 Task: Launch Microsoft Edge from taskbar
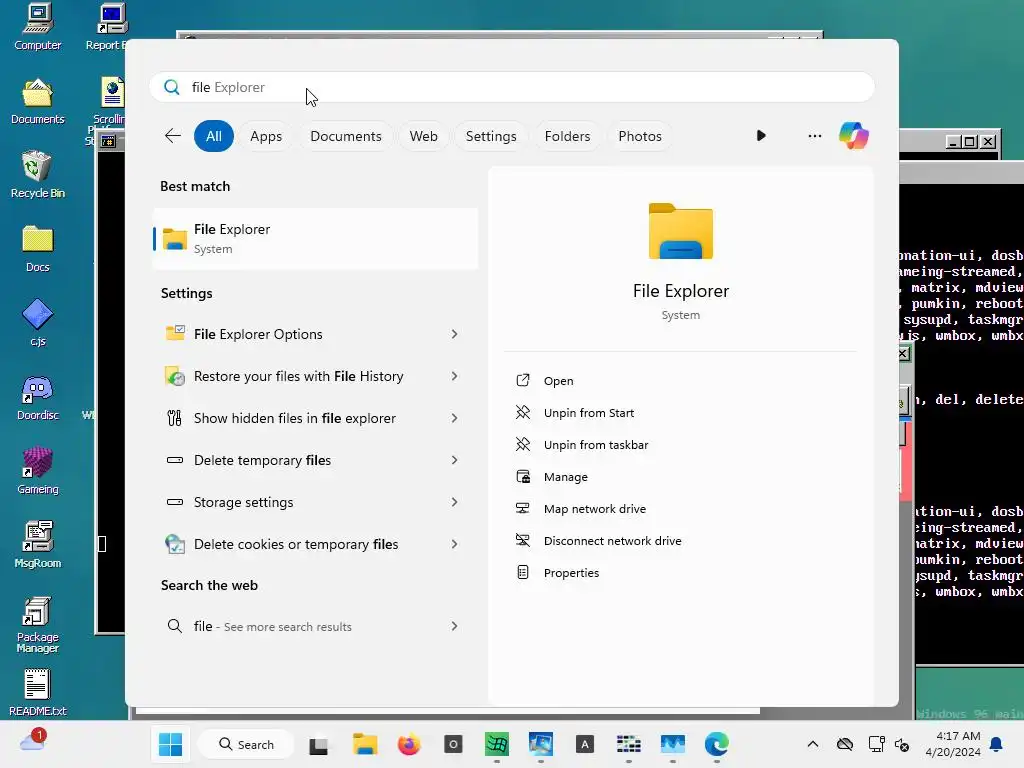[x=716, y=744]
